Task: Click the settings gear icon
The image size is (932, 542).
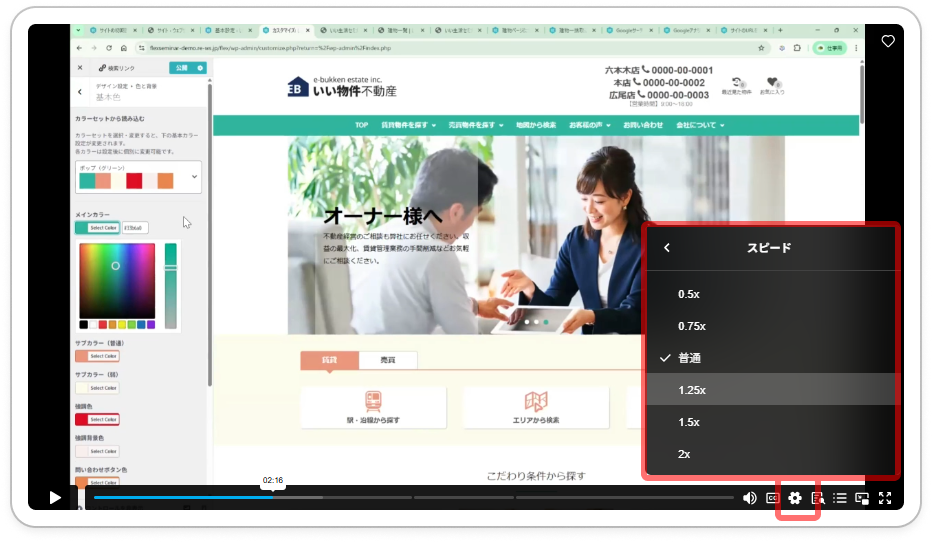Action: tap(796, 498)
